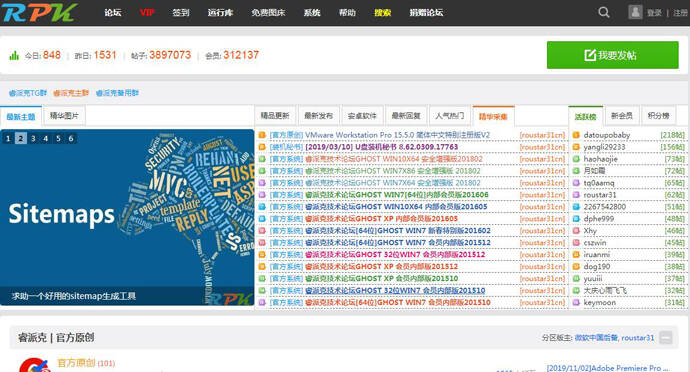Click the green 我要发帖 button
This screenshot has height=372, width=690.
[613, 55]
